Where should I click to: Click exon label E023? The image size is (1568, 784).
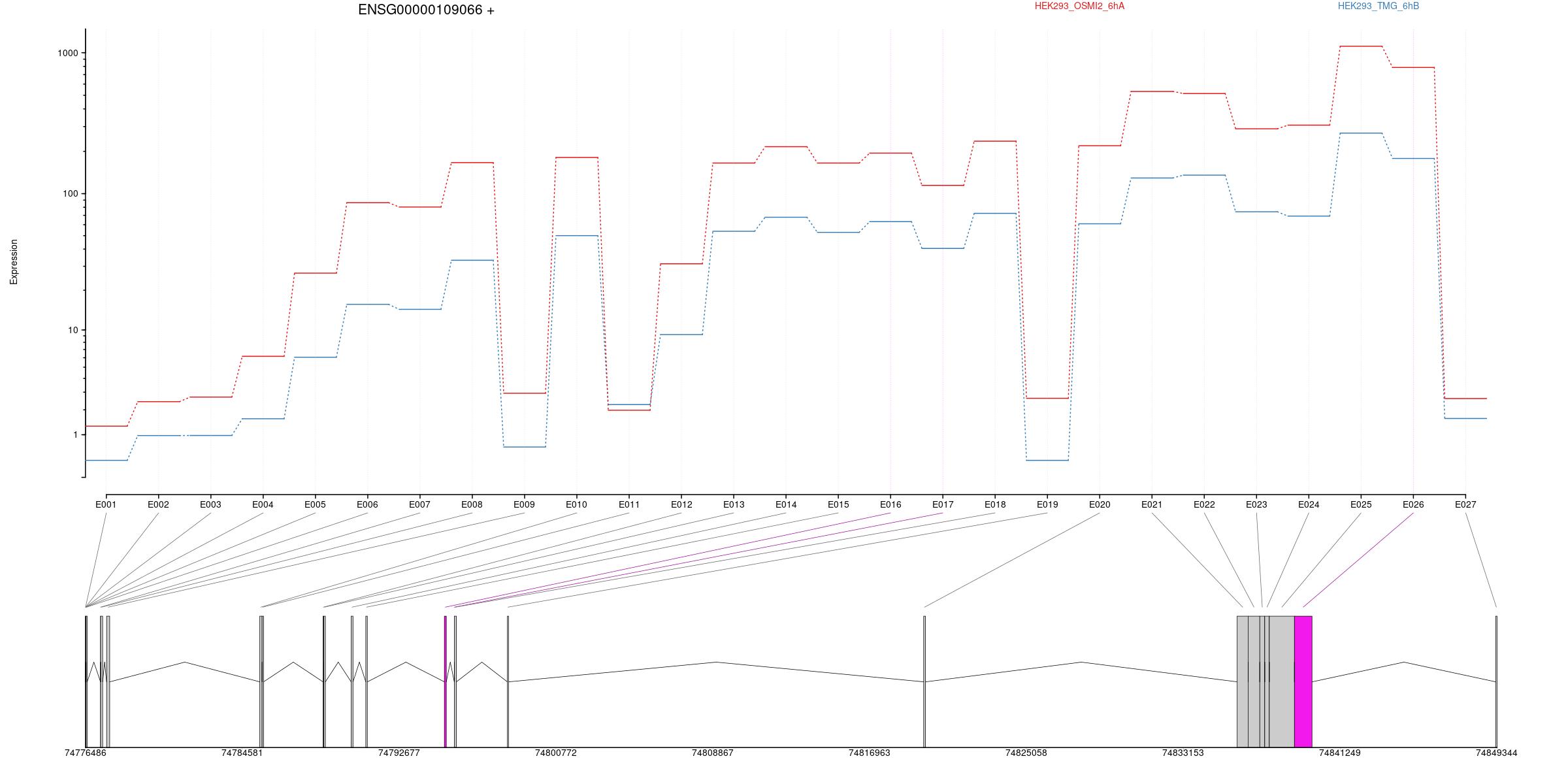[x=1256, y=505]
